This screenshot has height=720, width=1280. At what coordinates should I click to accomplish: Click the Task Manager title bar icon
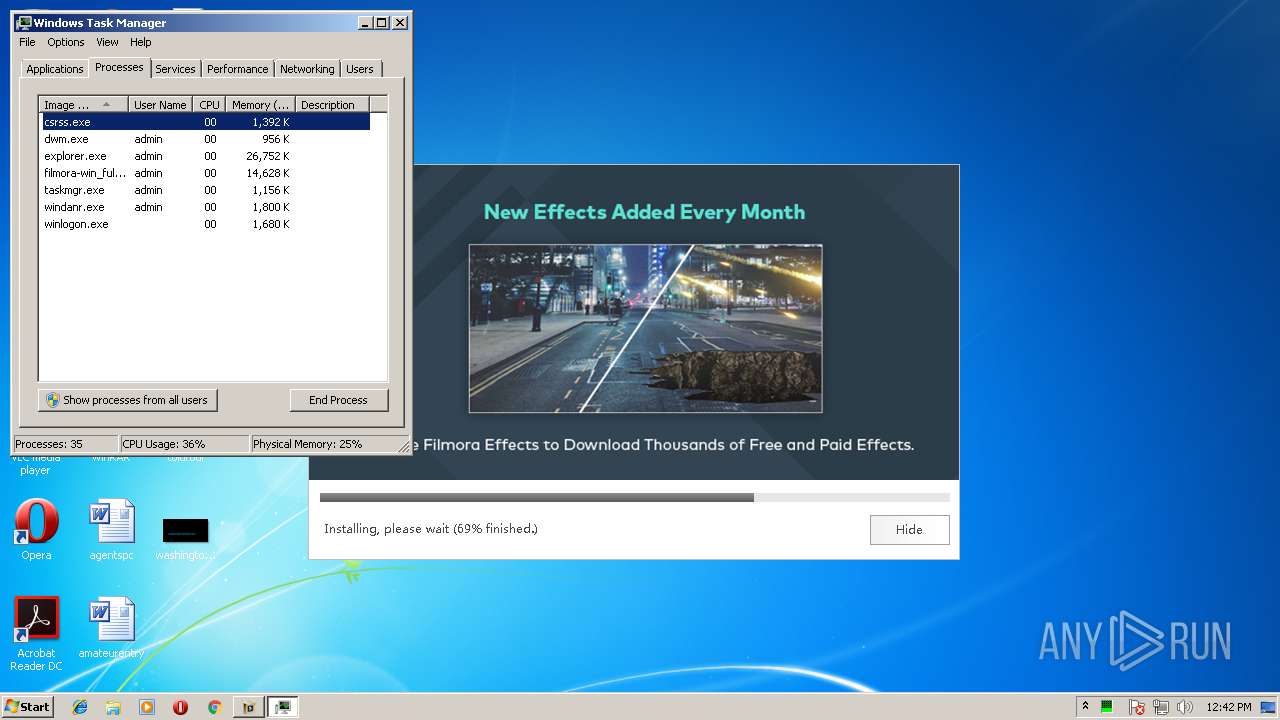(x=24, y=22)
